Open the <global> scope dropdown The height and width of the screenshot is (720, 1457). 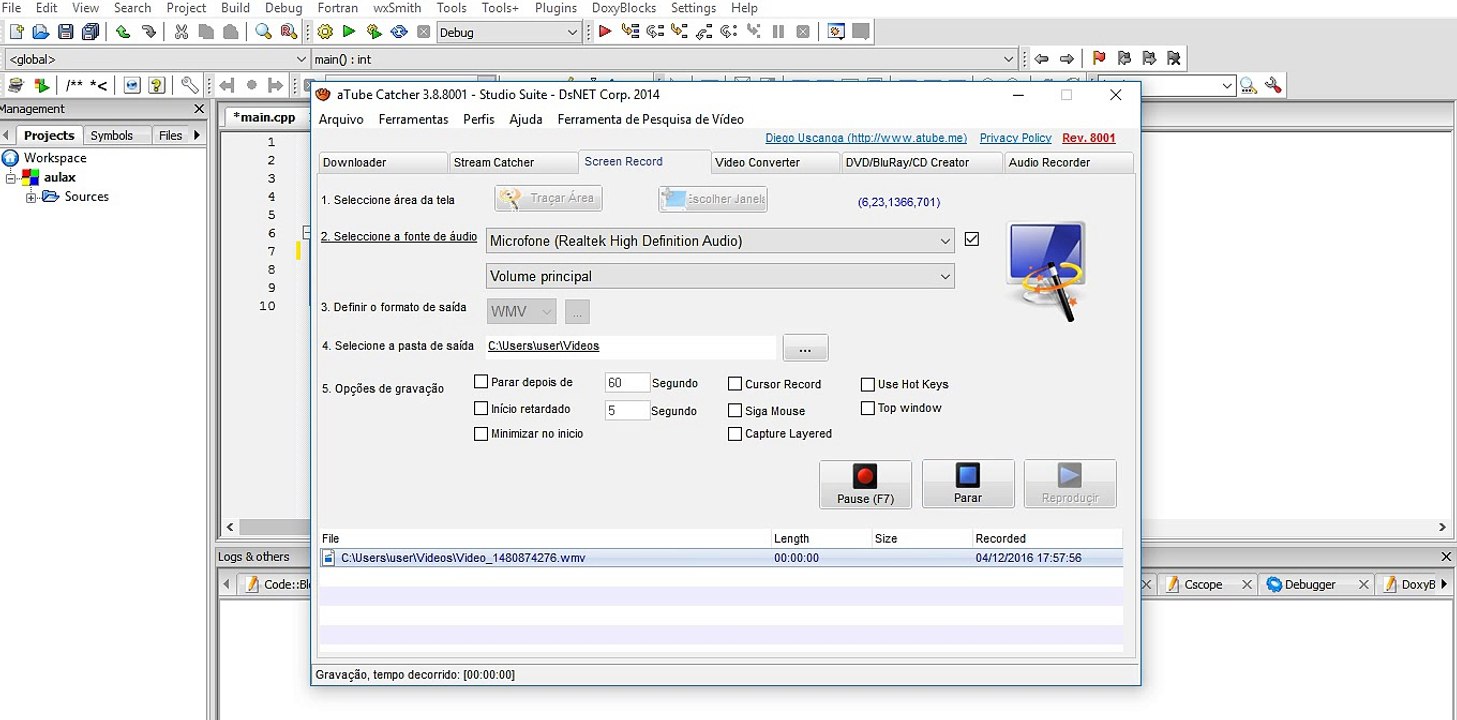[157, 59]
